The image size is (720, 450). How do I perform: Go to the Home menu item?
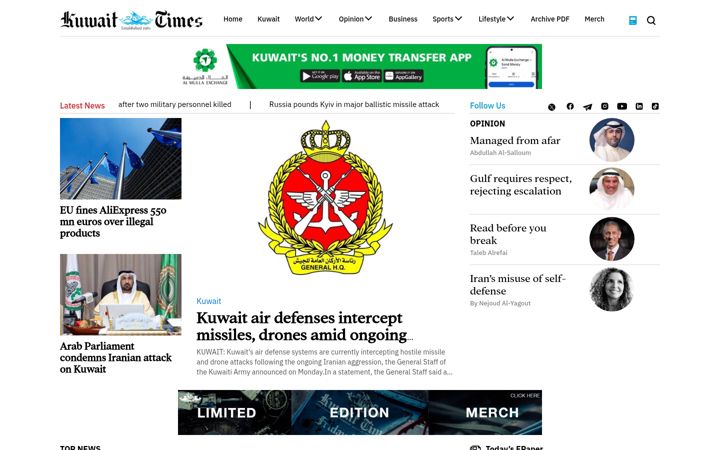233,19
